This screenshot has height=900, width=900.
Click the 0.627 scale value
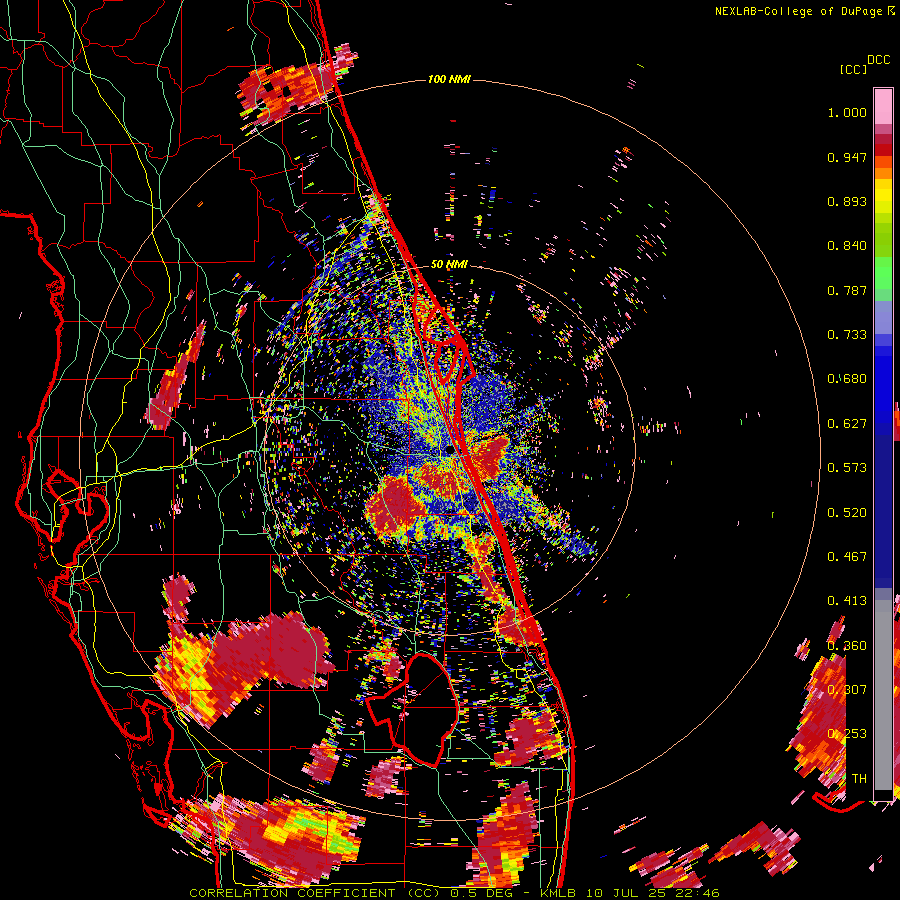click(847, 424)
